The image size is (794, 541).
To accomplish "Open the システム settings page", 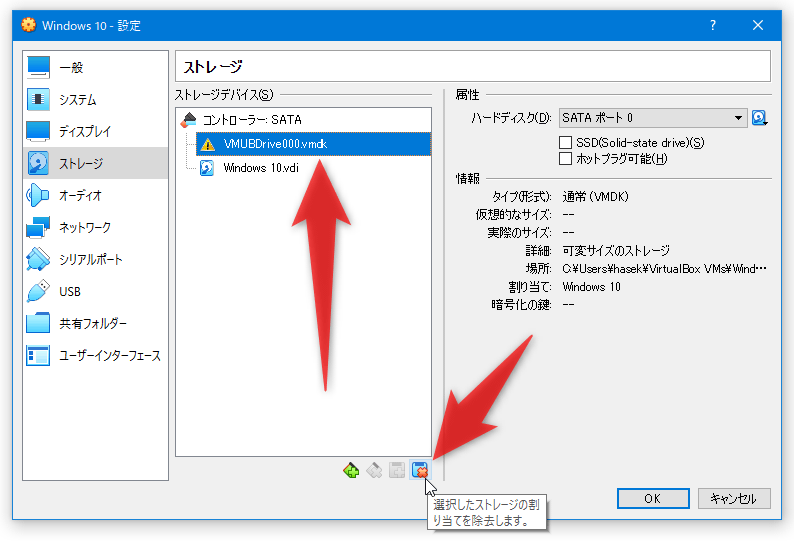I will [x=95, y=99].
